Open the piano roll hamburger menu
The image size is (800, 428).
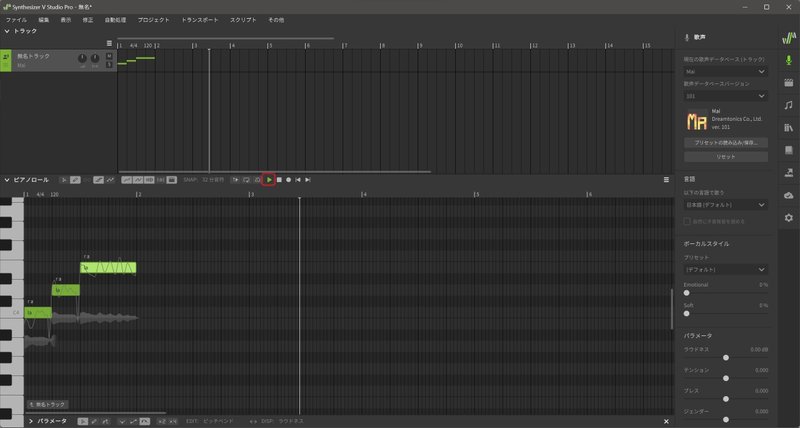tap(666, 180)
